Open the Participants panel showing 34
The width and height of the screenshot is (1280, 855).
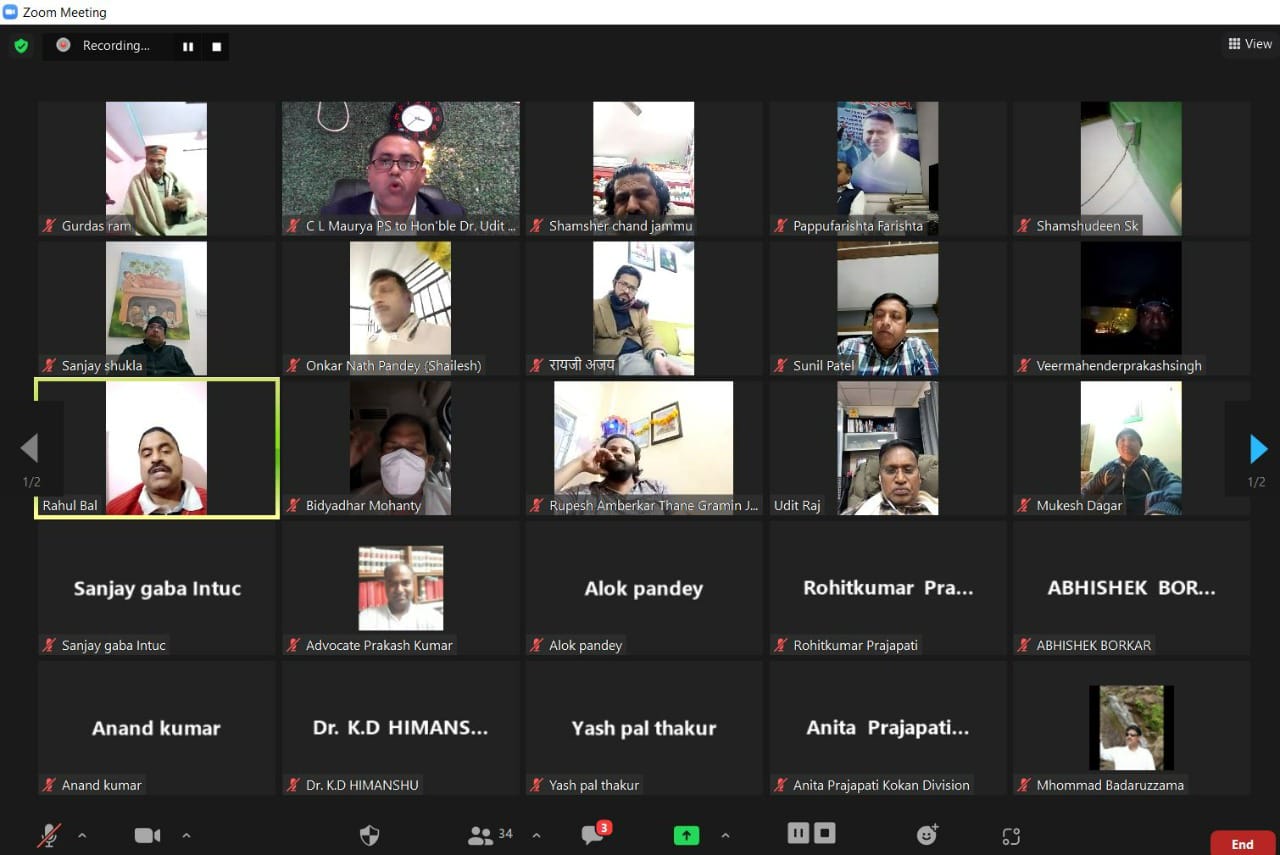[x=490, y=835]
